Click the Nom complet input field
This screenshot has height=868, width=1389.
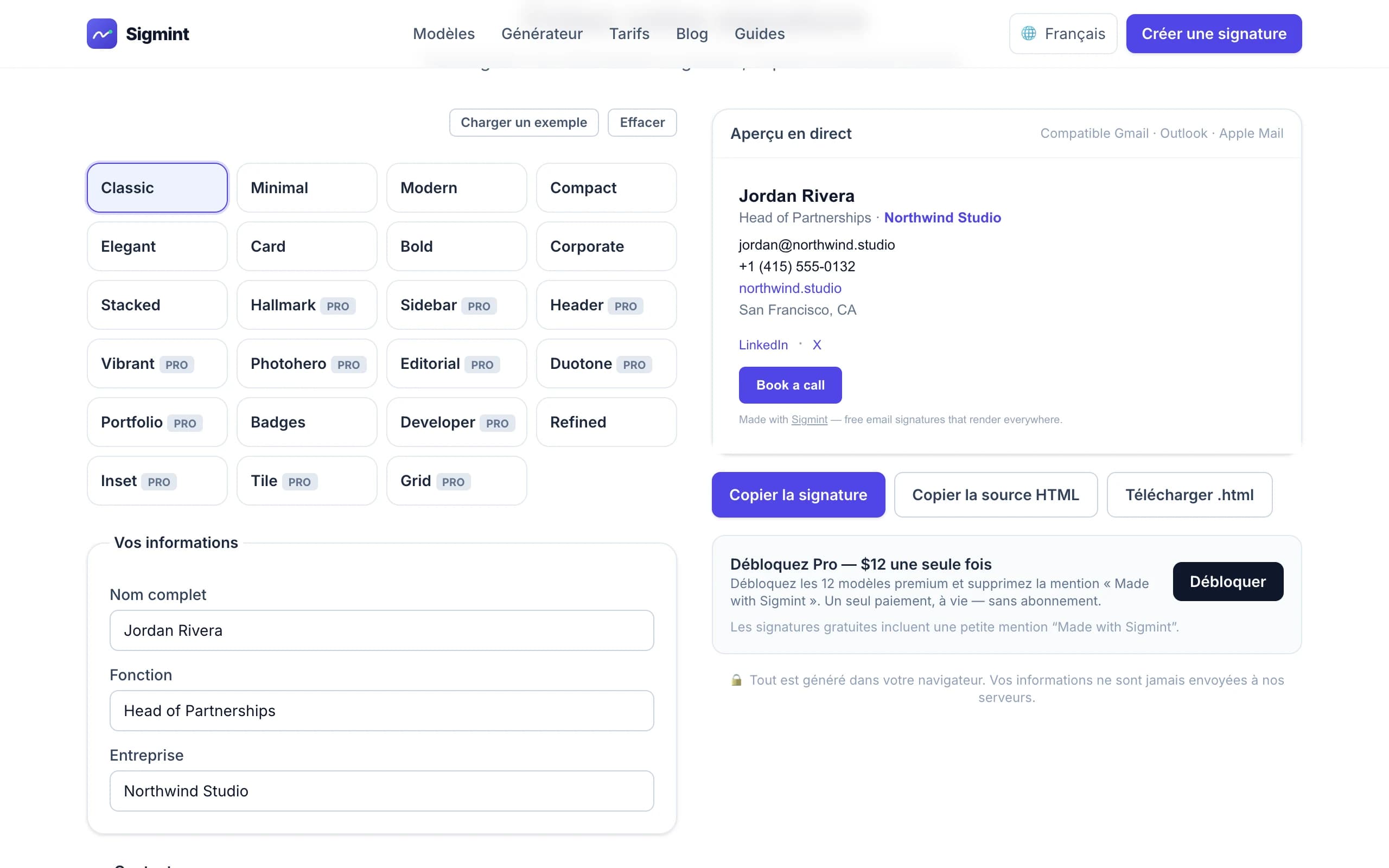tap(381, 630)
